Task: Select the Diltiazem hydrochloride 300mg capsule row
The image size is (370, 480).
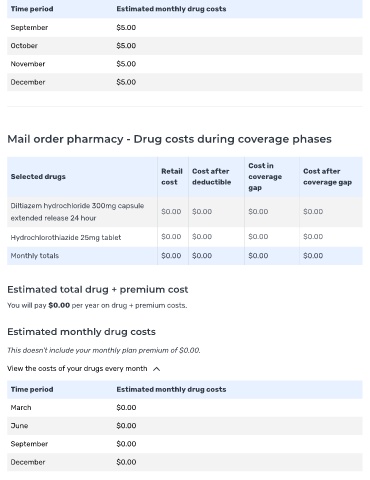Action: pos(185,212)
